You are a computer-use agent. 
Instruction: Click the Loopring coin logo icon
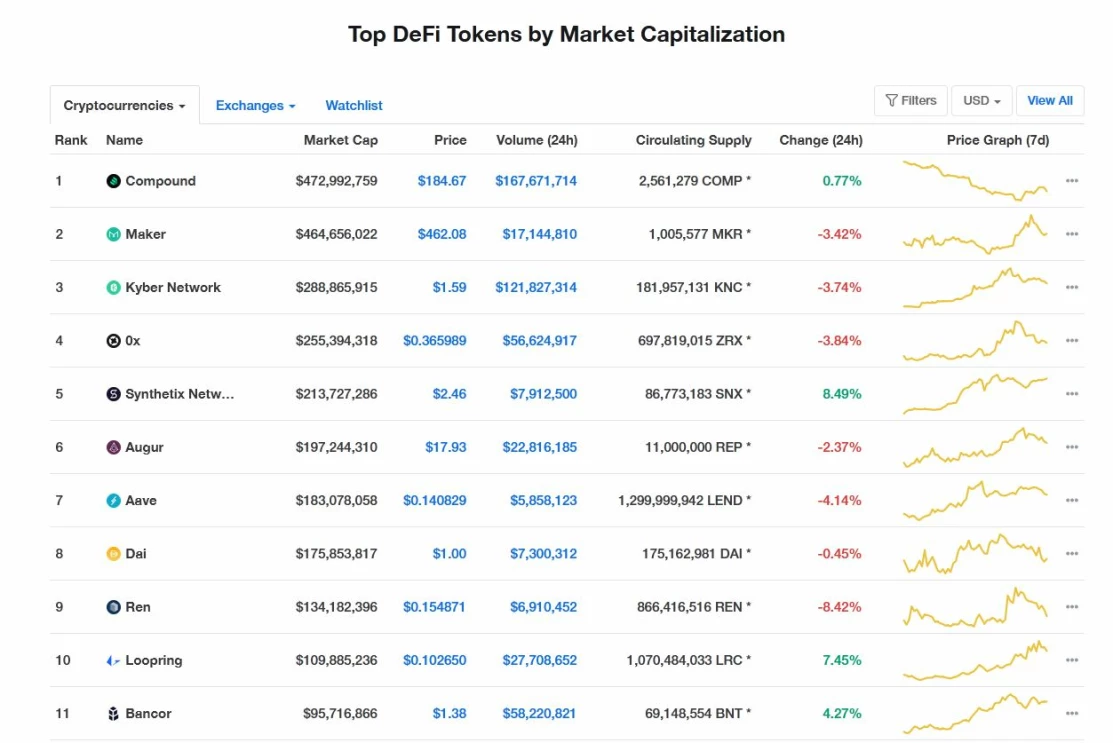coord(114,661)
